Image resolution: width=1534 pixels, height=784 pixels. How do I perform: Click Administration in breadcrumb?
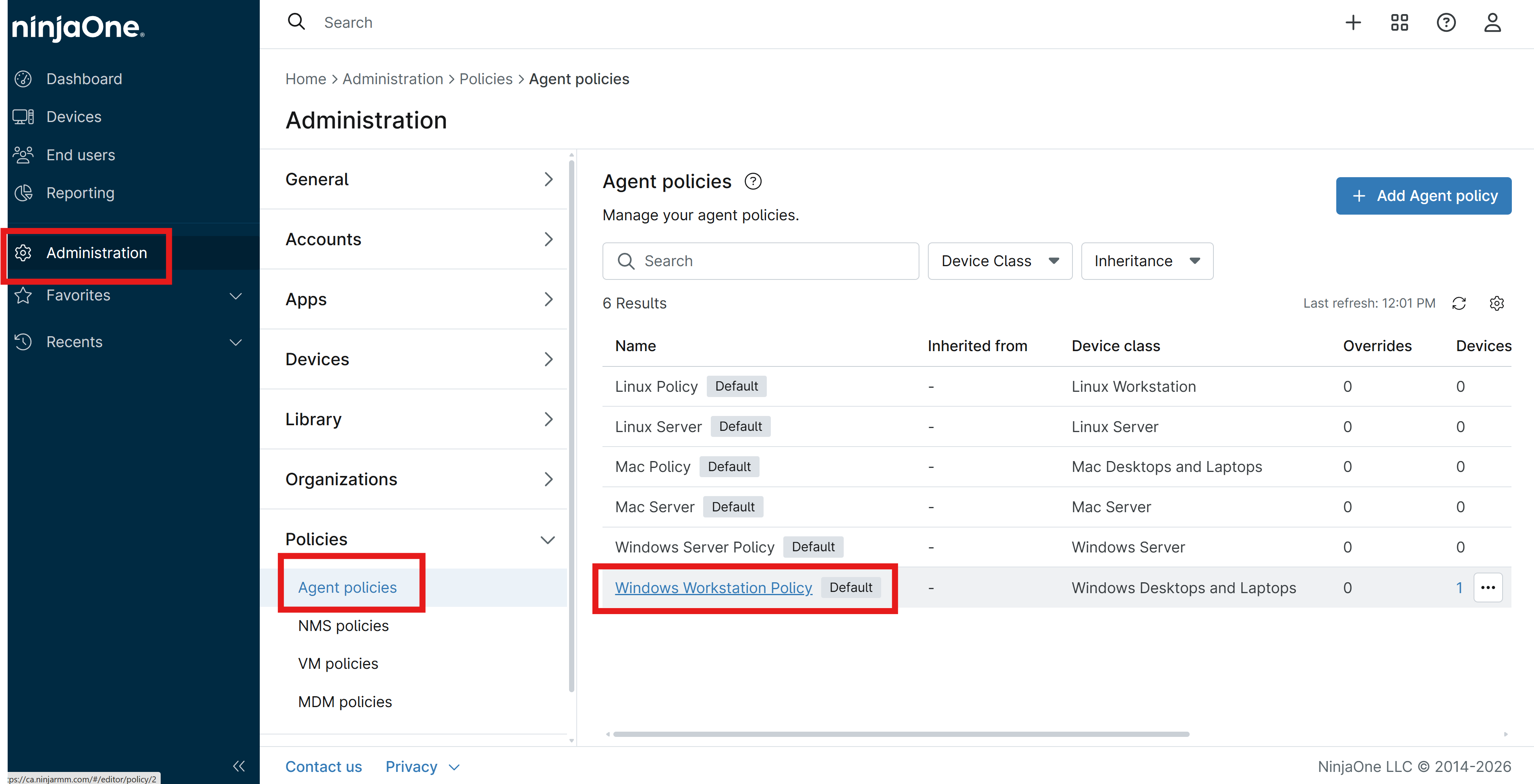(x=392, y=79)
